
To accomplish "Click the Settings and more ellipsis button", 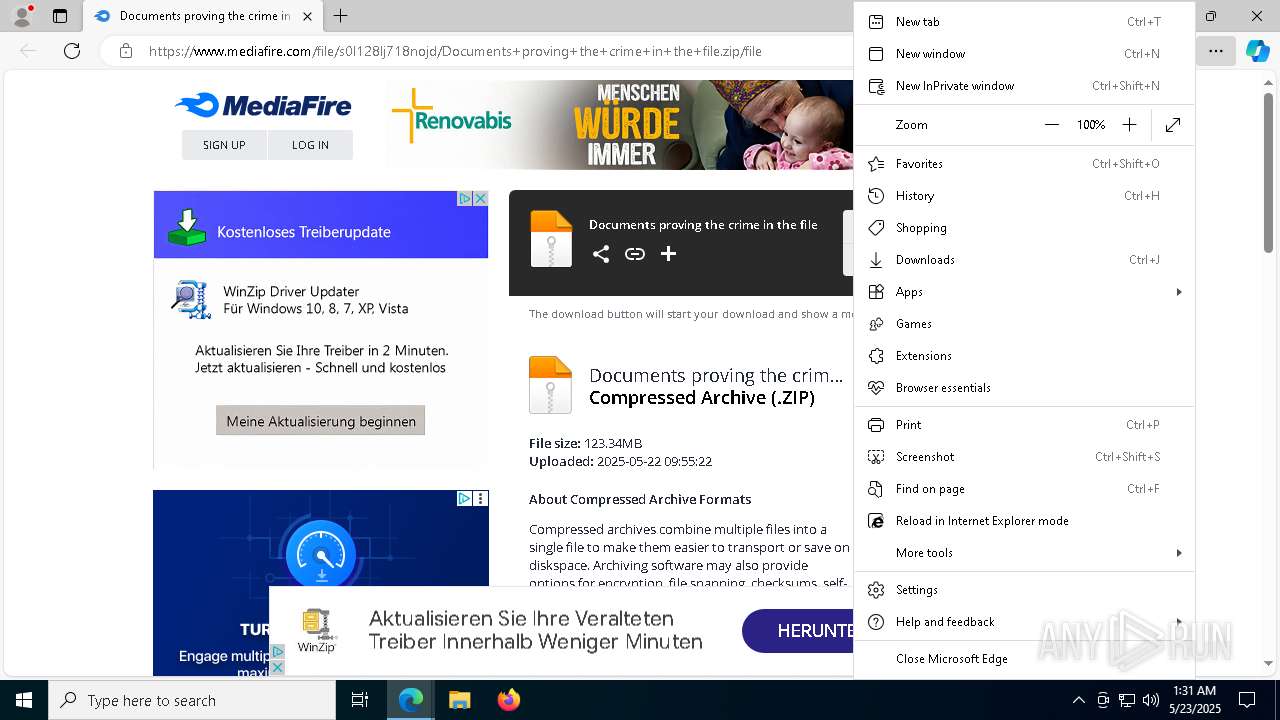I will [1215, 50].
